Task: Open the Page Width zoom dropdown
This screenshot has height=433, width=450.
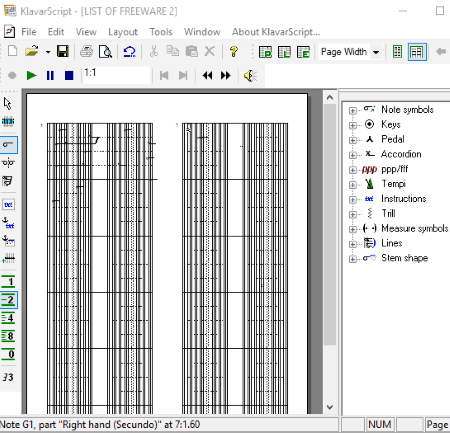Action: click(376, 52)
